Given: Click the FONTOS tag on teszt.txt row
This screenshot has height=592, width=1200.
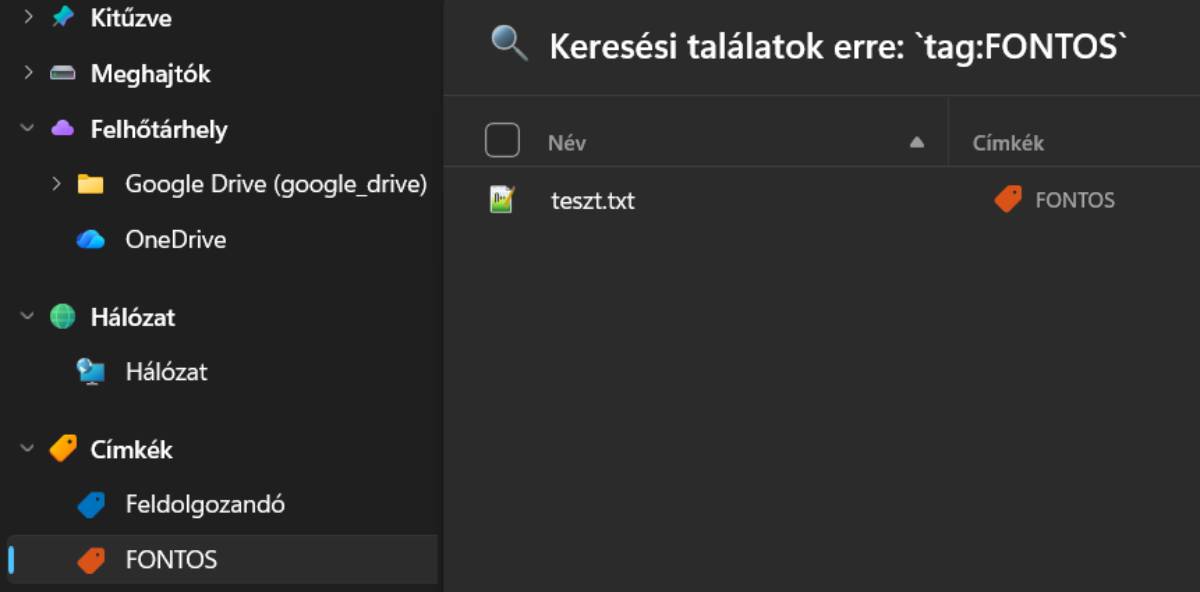Looking at the screenshot, I should (x=1055, y=200).
